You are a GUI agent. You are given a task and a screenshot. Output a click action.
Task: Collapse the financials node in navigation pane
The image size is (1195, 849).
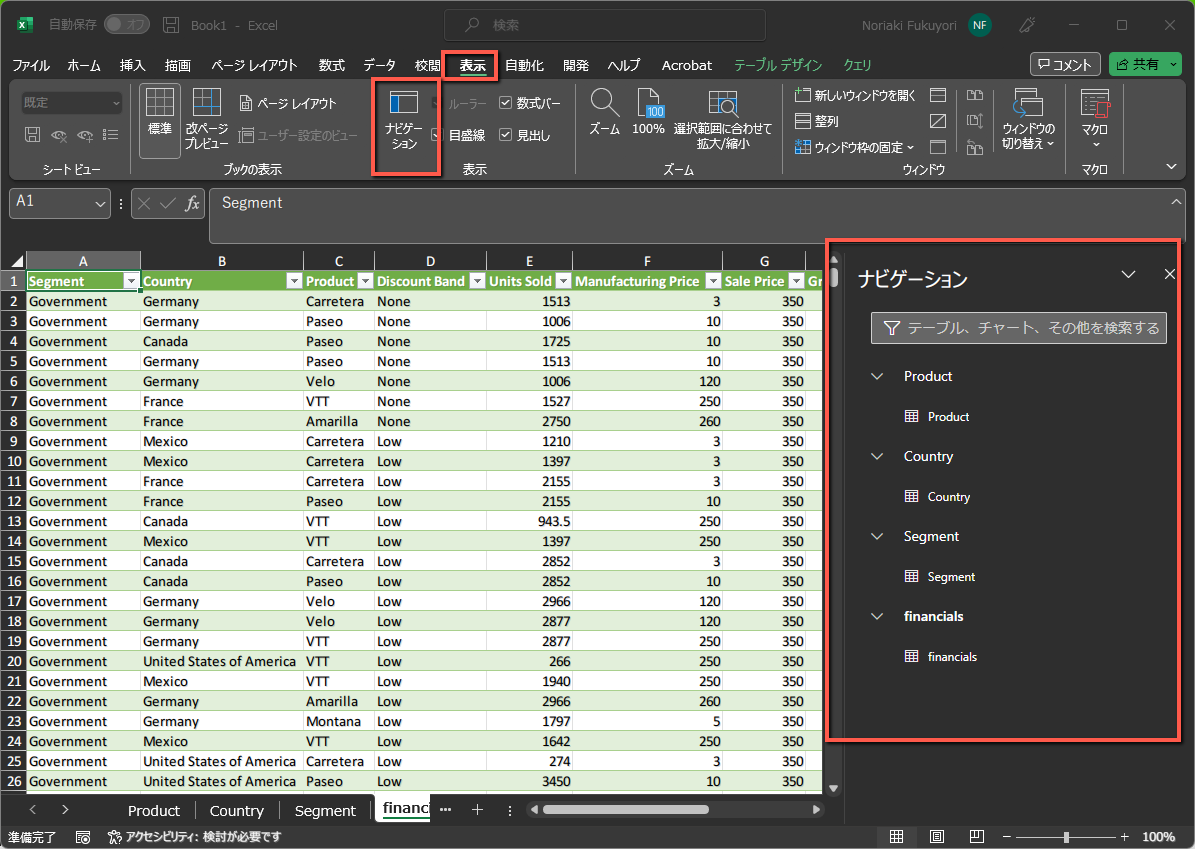click(x=877, y=617)
